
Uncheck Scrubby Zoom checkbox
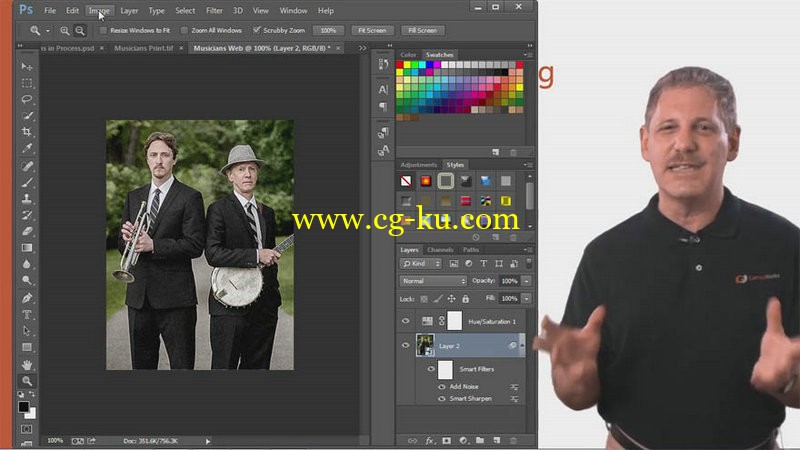[257, 31]
